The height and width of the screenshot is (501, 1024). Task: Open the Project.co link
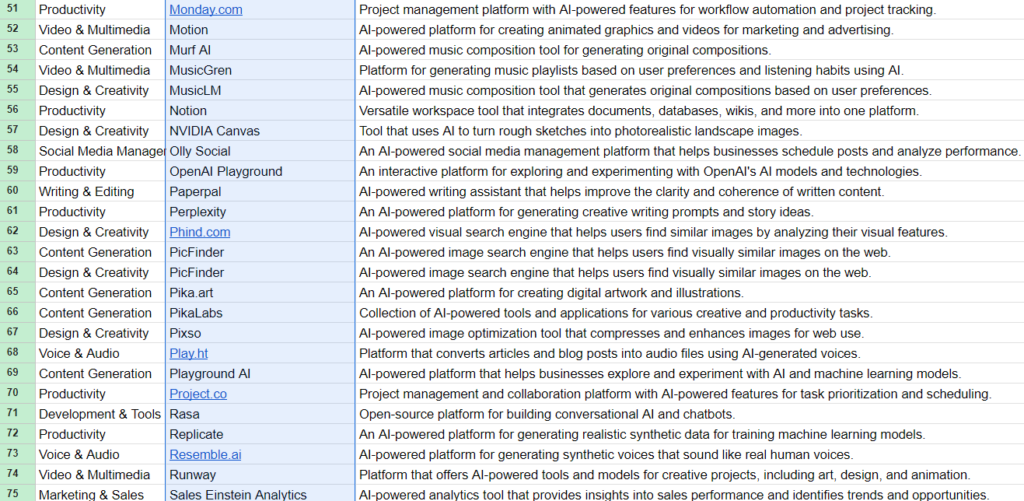pyautogui.click(x=198, y=394)
